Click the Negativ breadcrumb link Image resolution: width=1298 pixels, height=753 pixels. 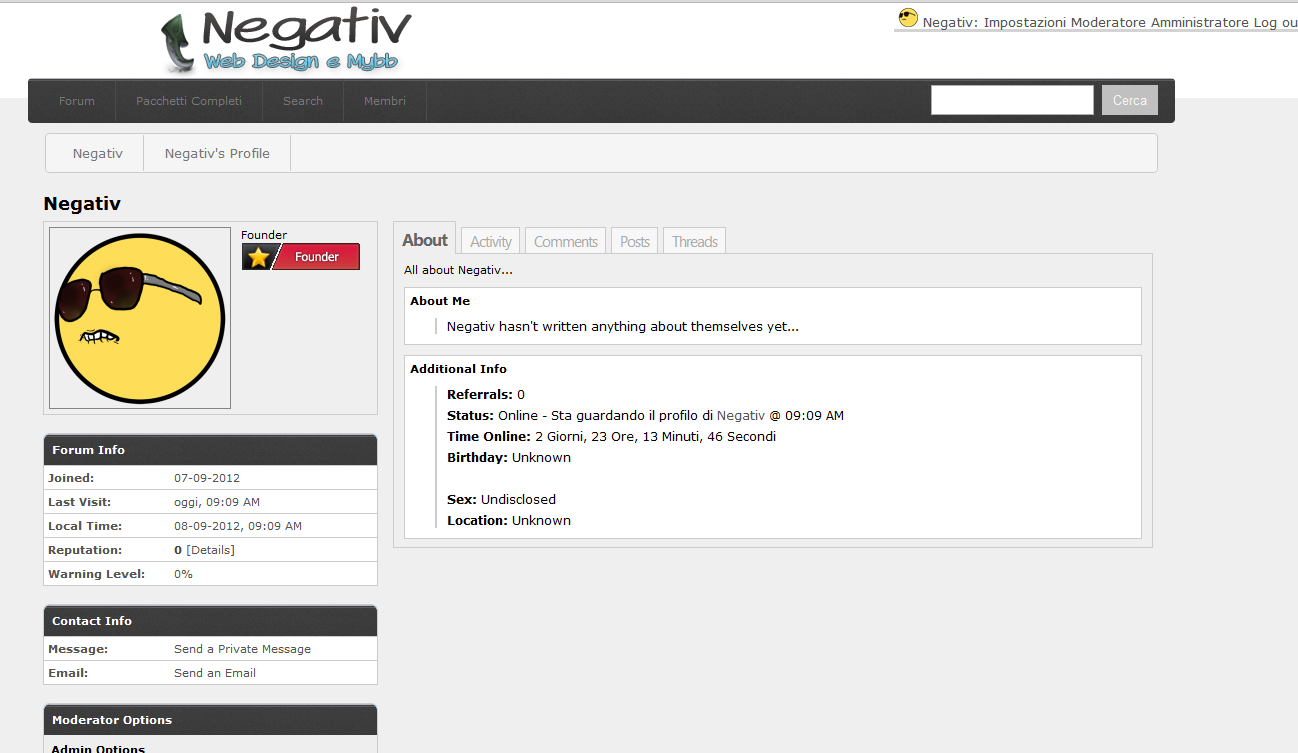click(98, 153)
